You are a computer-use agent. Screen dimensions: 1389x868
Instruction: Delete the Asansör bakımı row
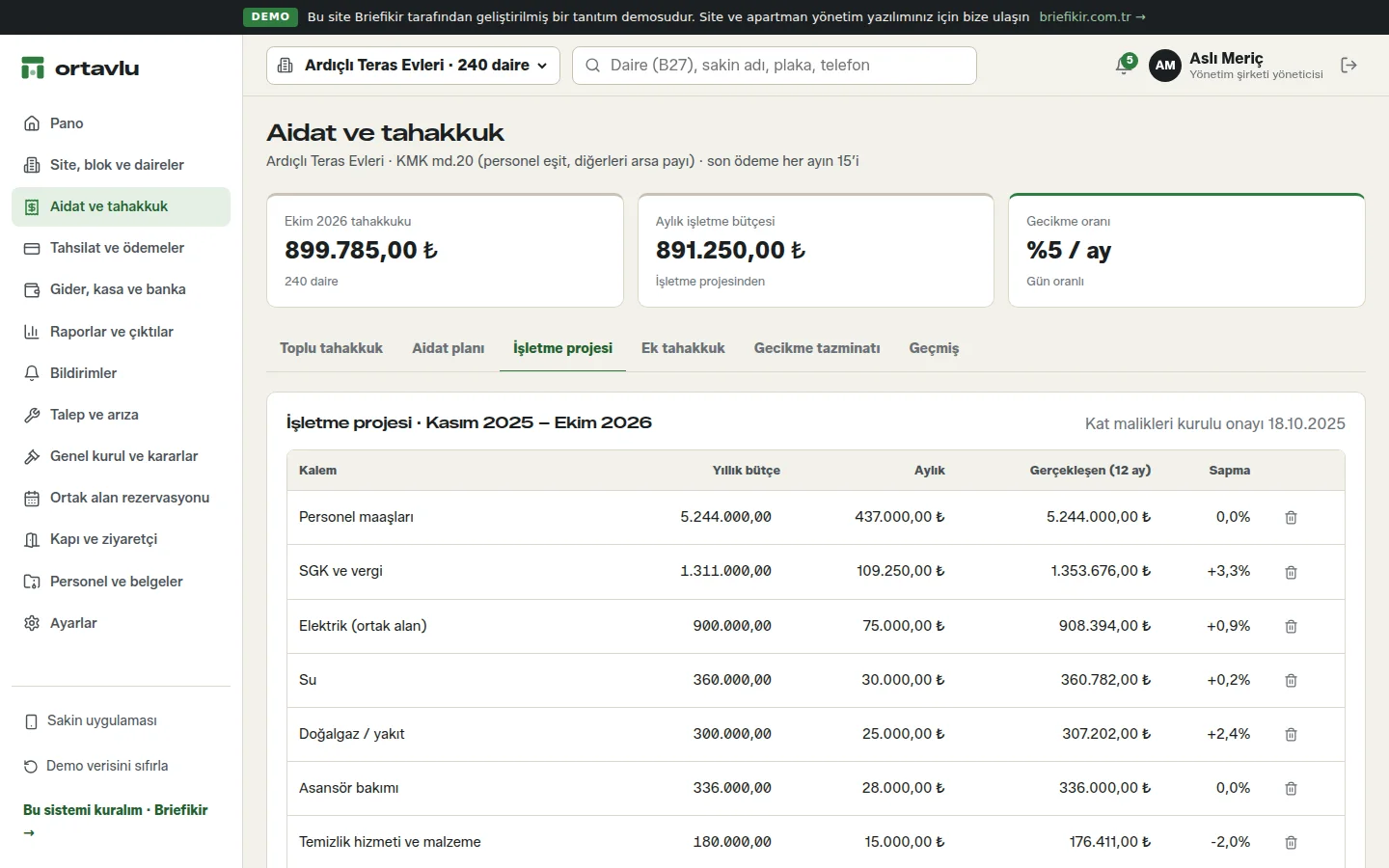pyautogui.click(x=1291, y=788)
